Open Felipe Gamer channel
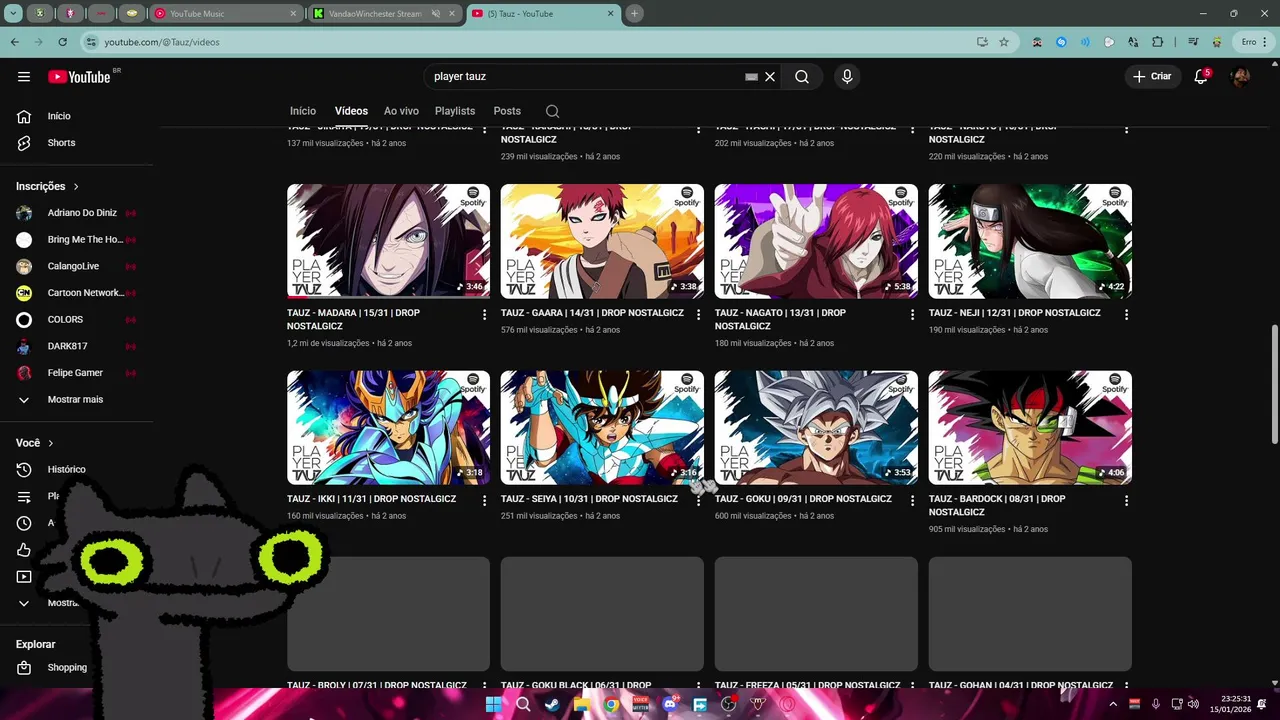Screen dimensions: 1280x720 pos(76,373)
